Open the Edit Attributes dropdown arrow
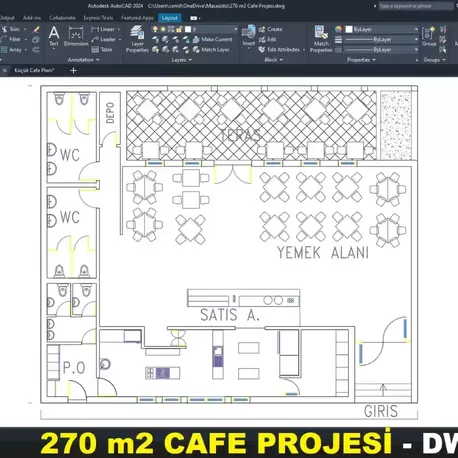Viewport: 458px width, 458px height. click(x=304, y=50)
